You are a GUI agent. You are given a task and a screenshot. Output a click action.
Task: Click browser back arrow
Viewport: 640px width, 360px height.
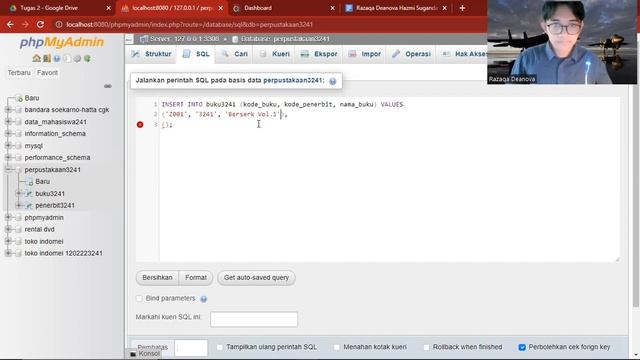(x=10, y=24)
